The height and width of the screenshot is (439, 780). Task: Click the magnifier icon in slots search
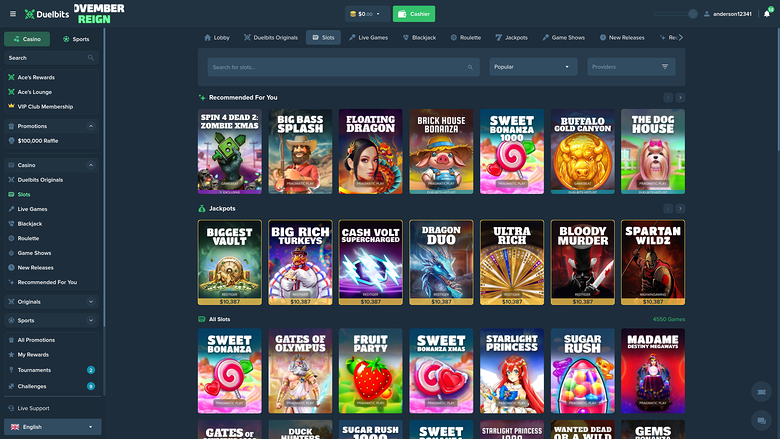470,67
